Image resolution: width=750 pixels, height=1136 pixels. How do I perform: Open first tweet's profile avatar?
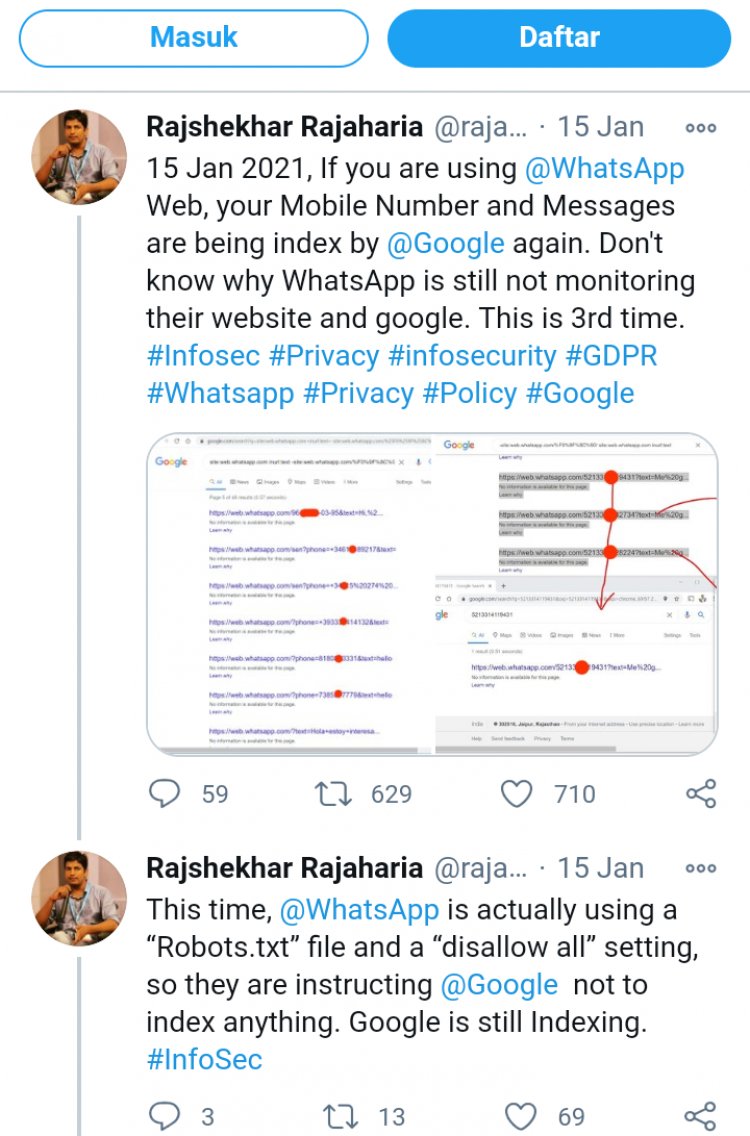pos(79,157)
